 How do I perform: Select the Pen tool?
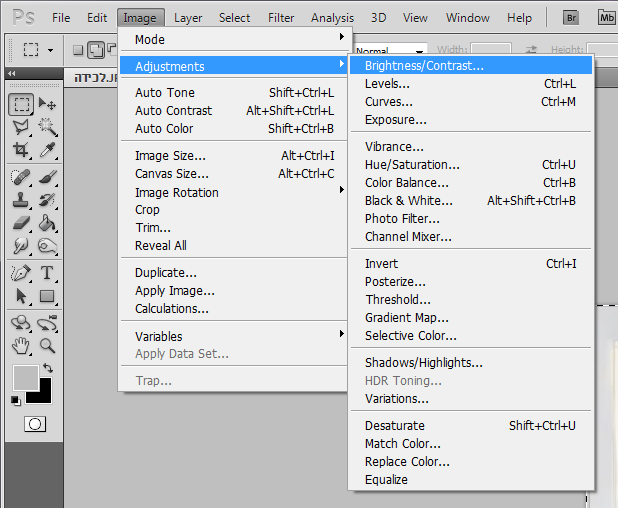(21, 273)
